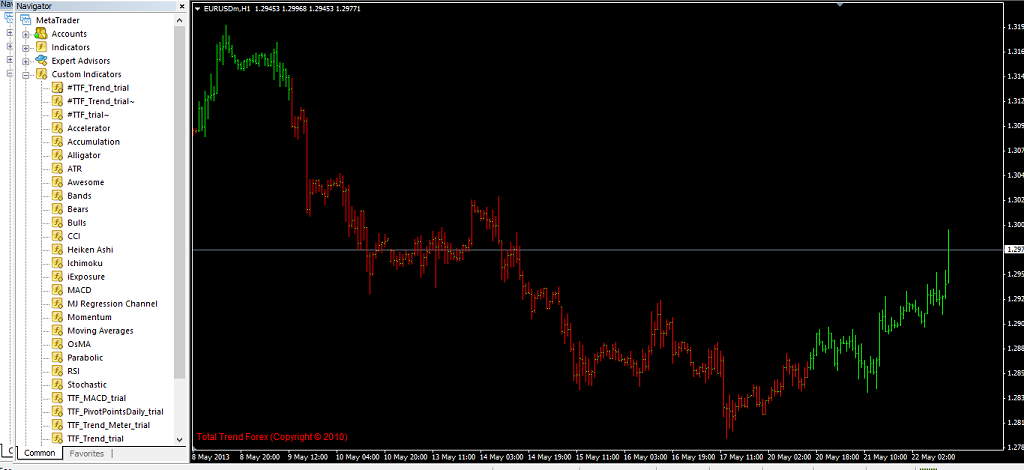Click the icon beside Accelerator indicator

57,128
